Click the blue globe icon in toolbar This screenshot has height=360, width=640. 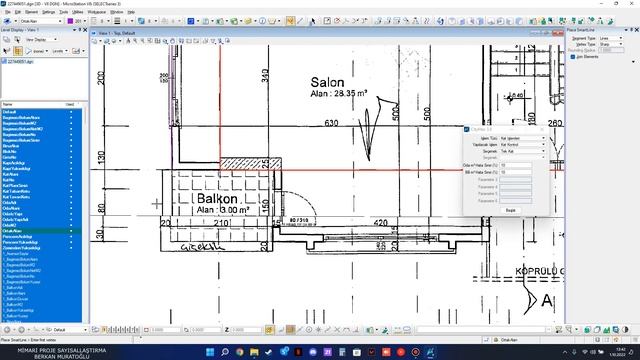[x=440, y=21]
